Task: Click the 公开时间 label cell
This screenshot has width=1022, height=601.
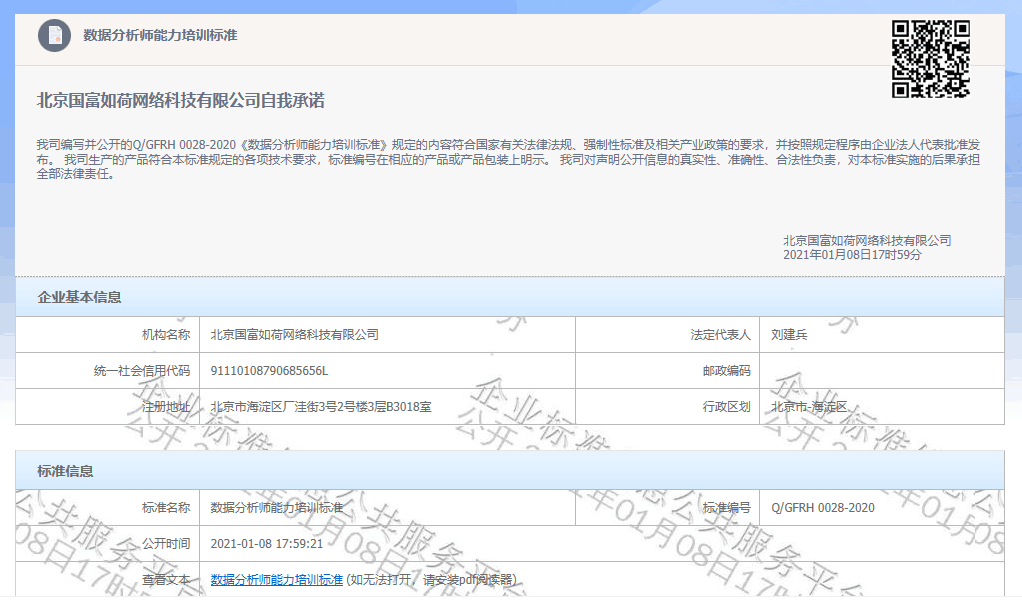Action: pos(108,544)
